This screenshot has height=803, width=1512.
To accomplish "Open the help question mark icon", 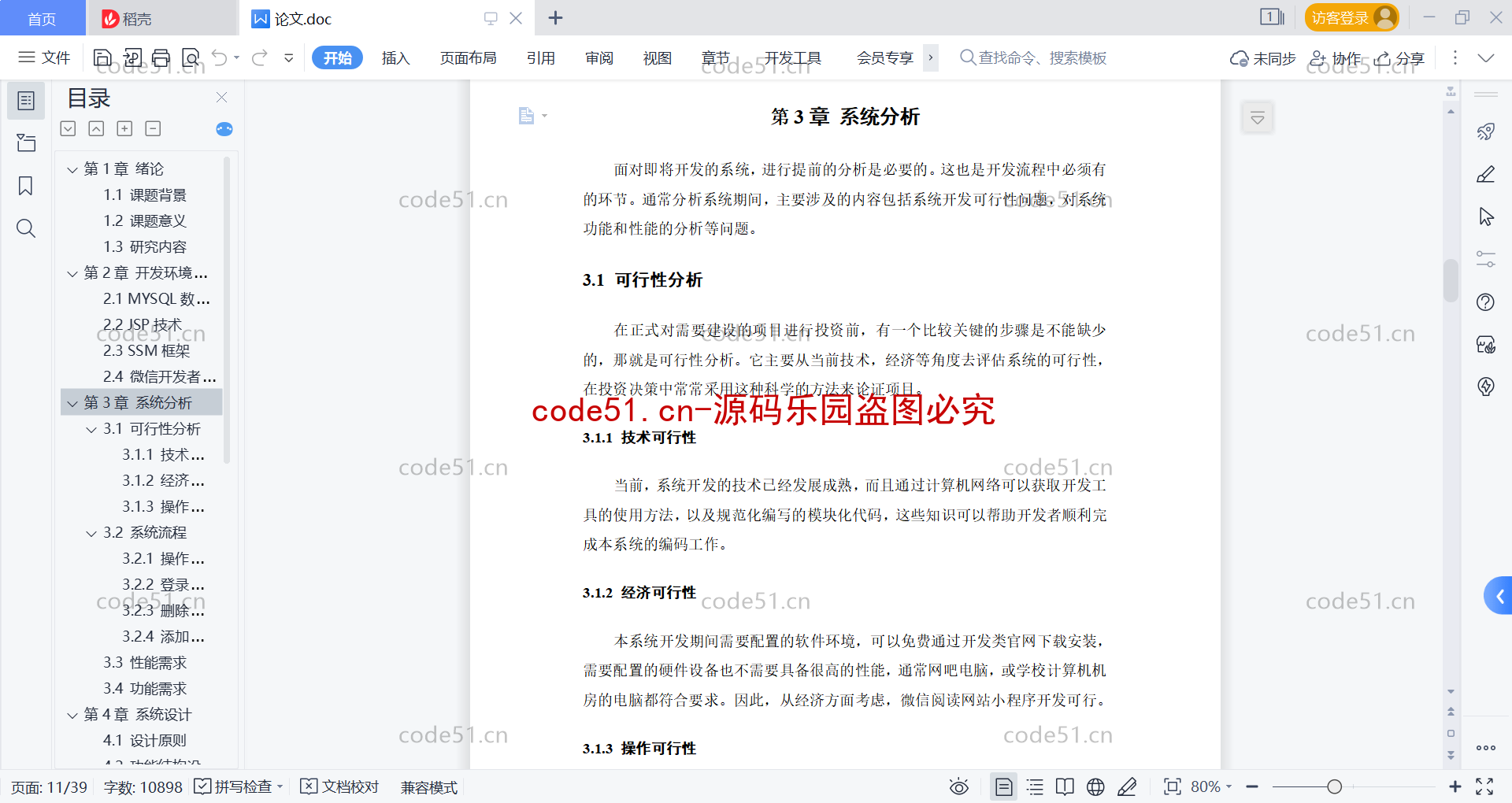I will pyautogui.click(x=1486, y=302).
